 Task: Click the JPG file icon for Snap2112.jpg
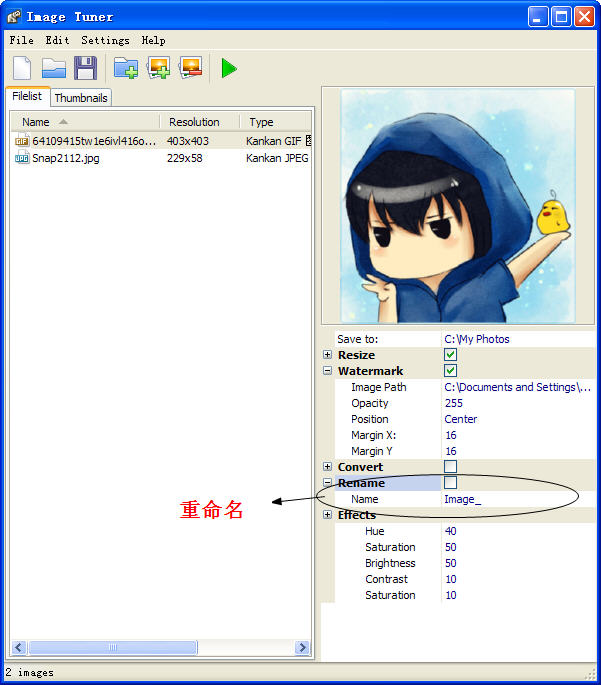point(22,158)
